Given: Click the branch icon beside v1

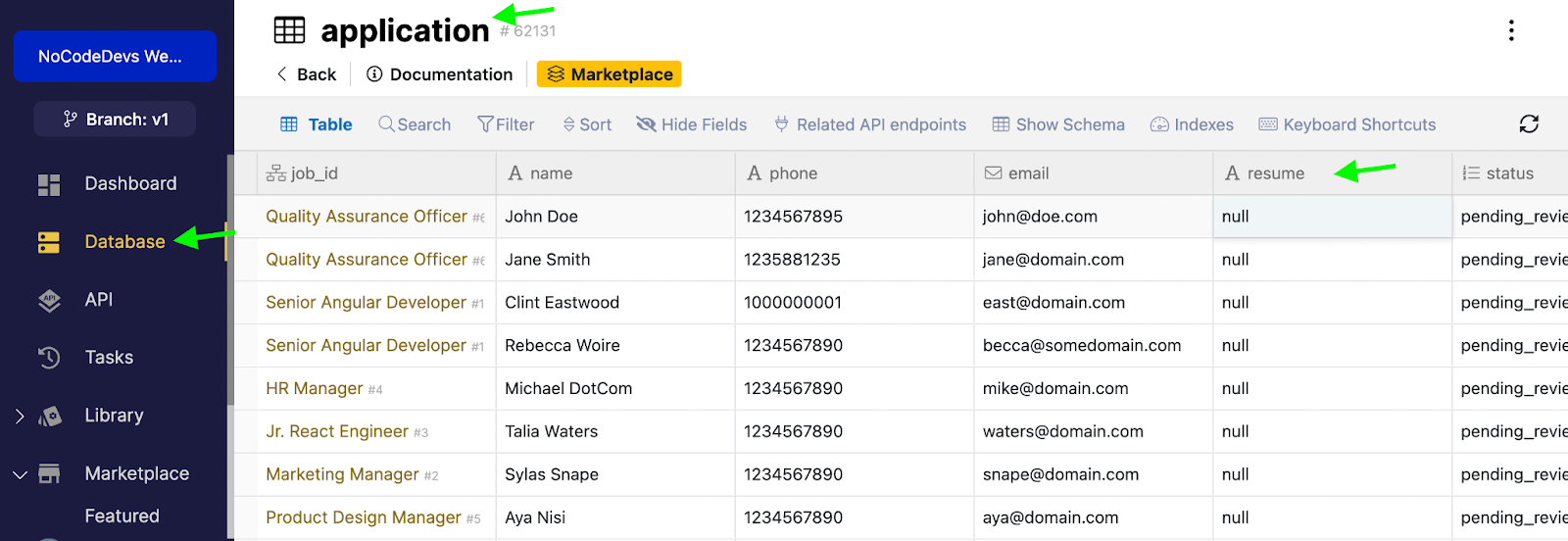Looking at the screenshot, I should coord(70,120).
